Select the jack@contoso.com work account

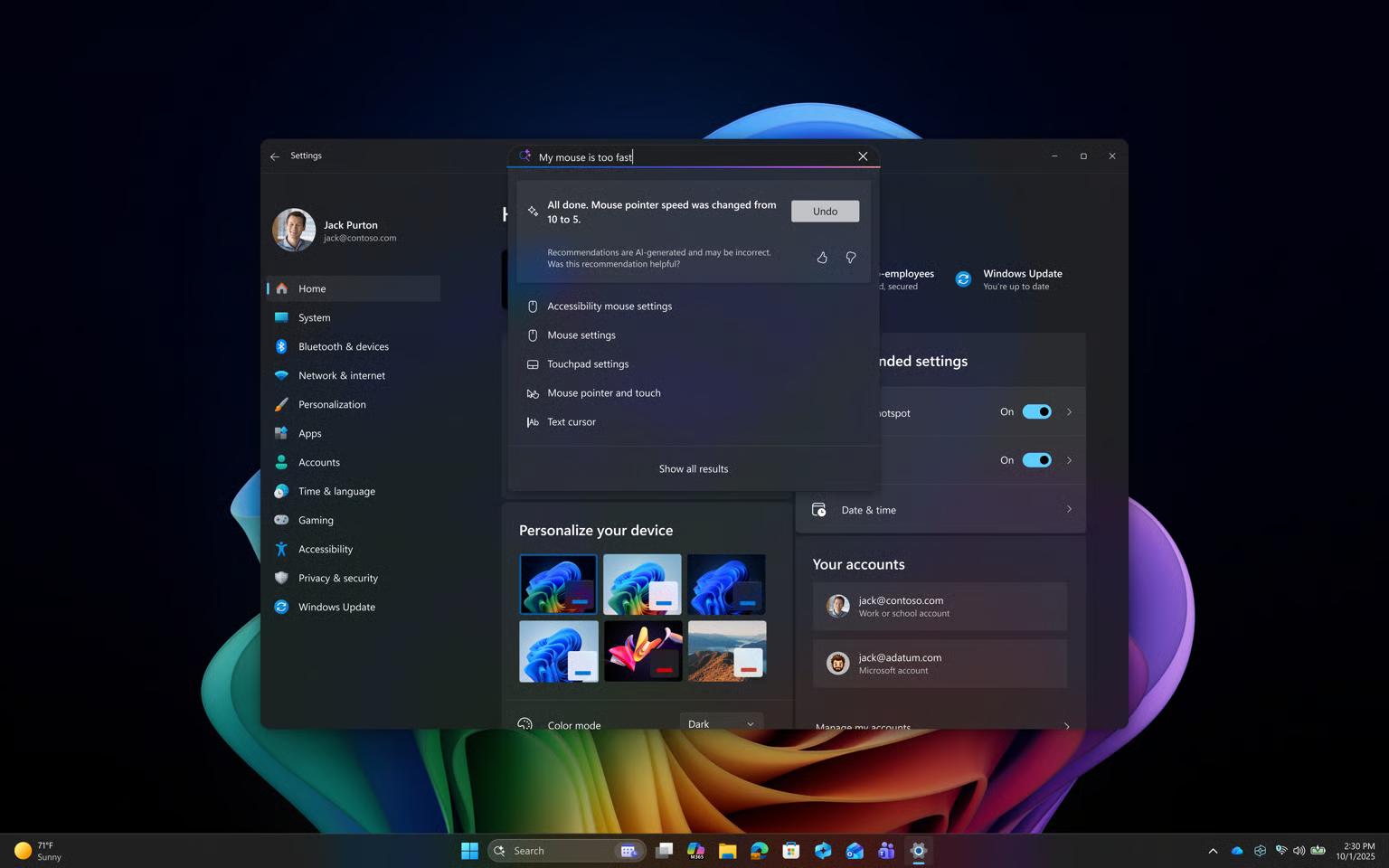click(x=940, y=607)
